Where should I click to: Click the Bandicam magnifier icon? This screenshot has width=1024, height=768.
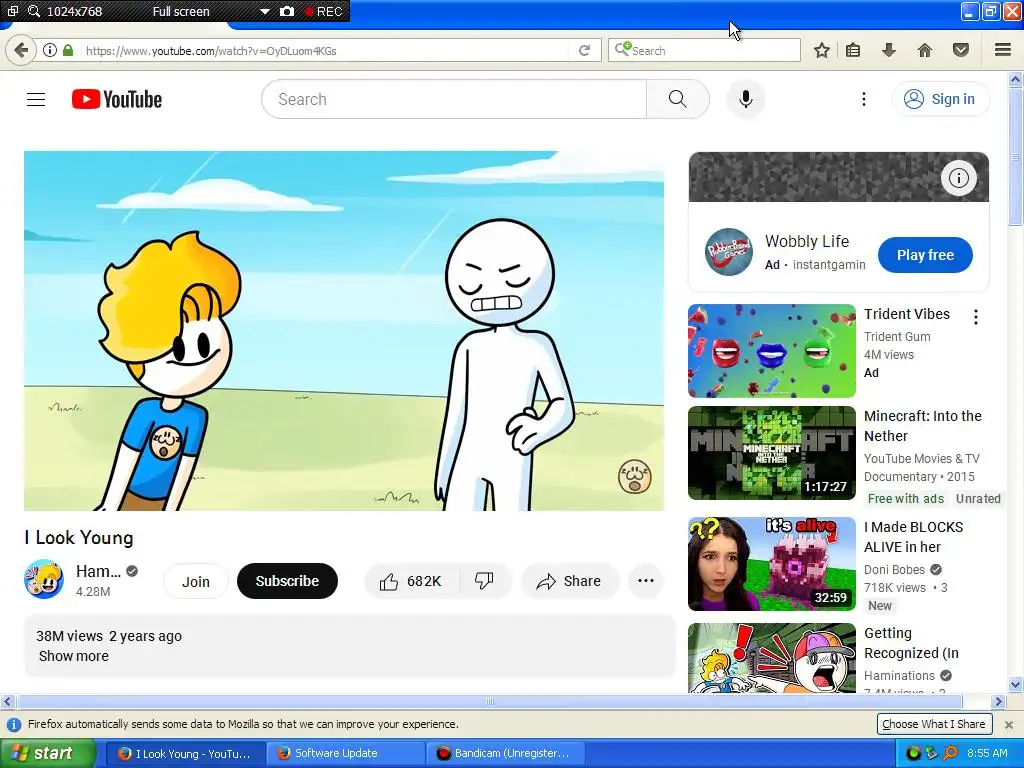(34, 11)
